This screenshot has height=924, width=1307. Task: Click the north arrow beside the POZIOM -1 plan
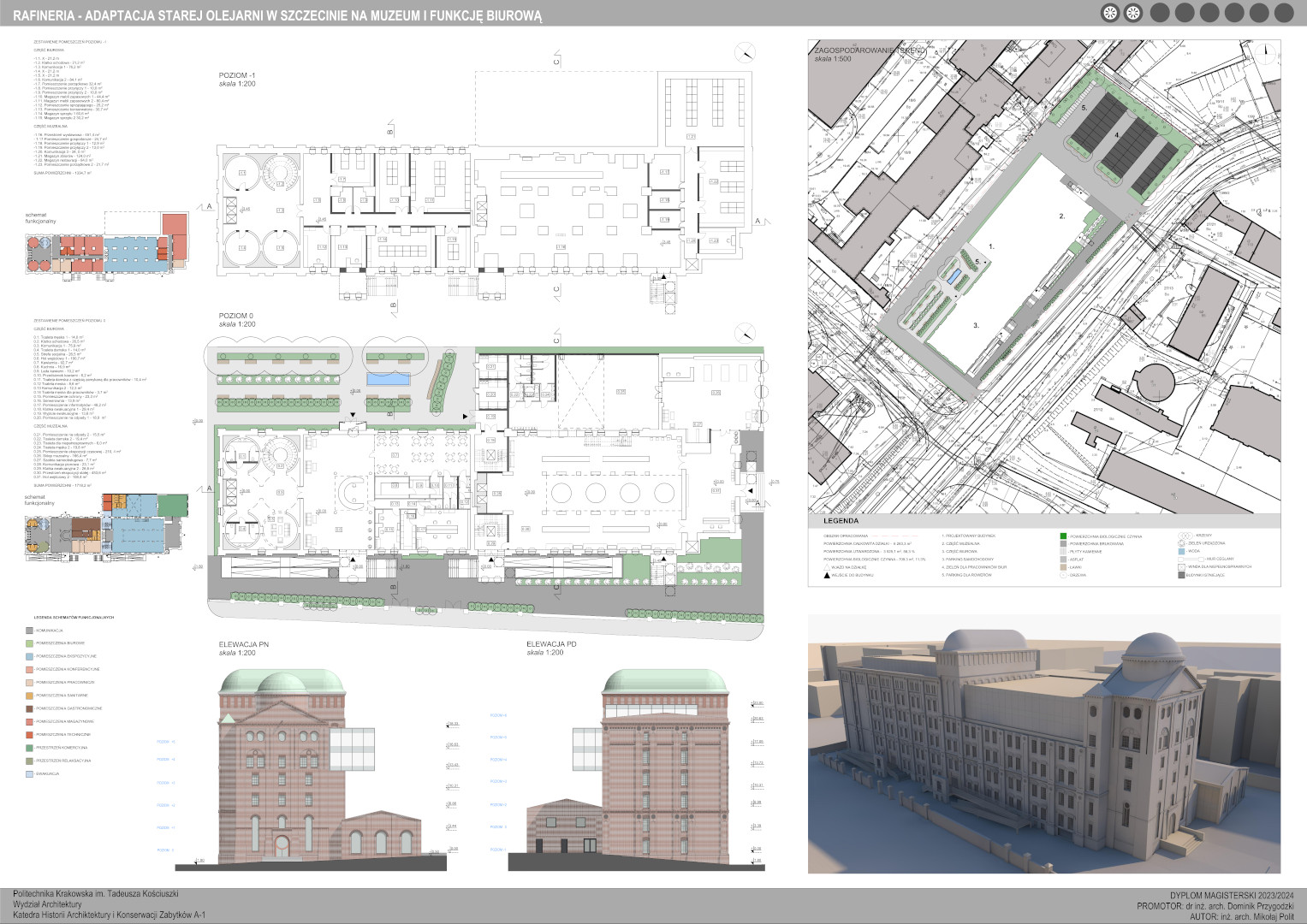[746, 52]
